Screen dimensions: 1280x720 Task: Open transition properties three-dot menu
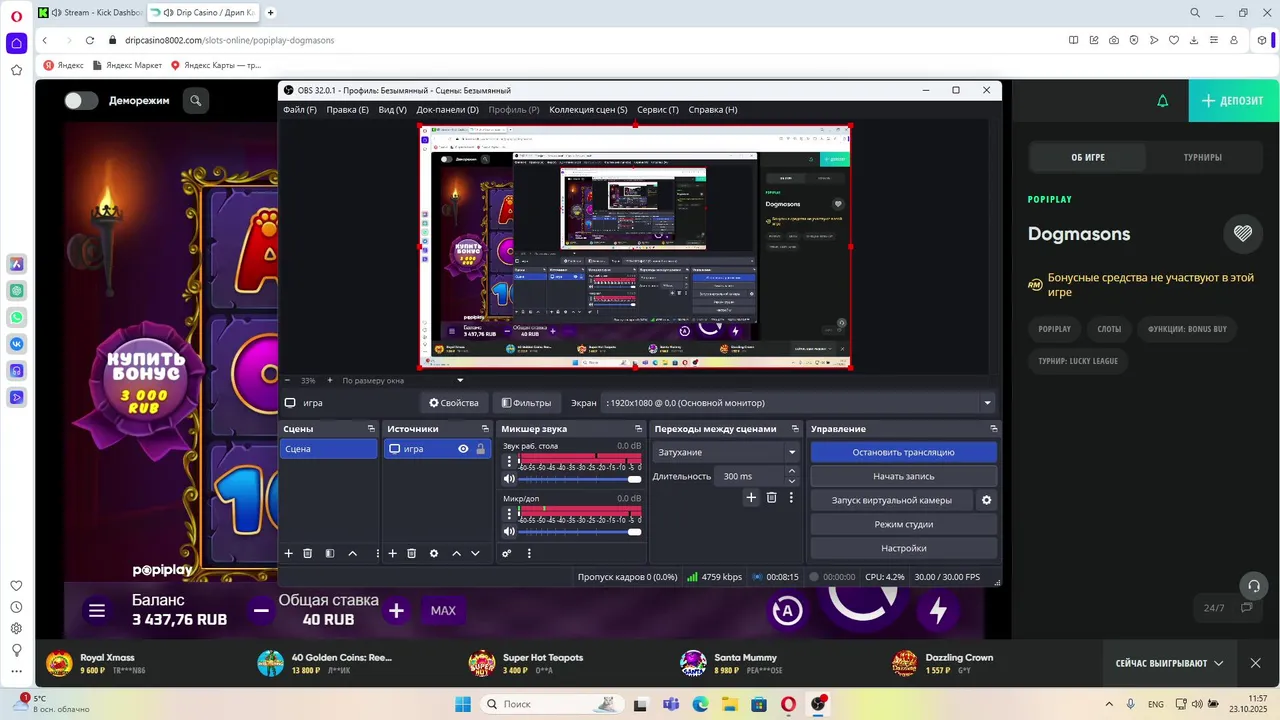tap(791, 497)
